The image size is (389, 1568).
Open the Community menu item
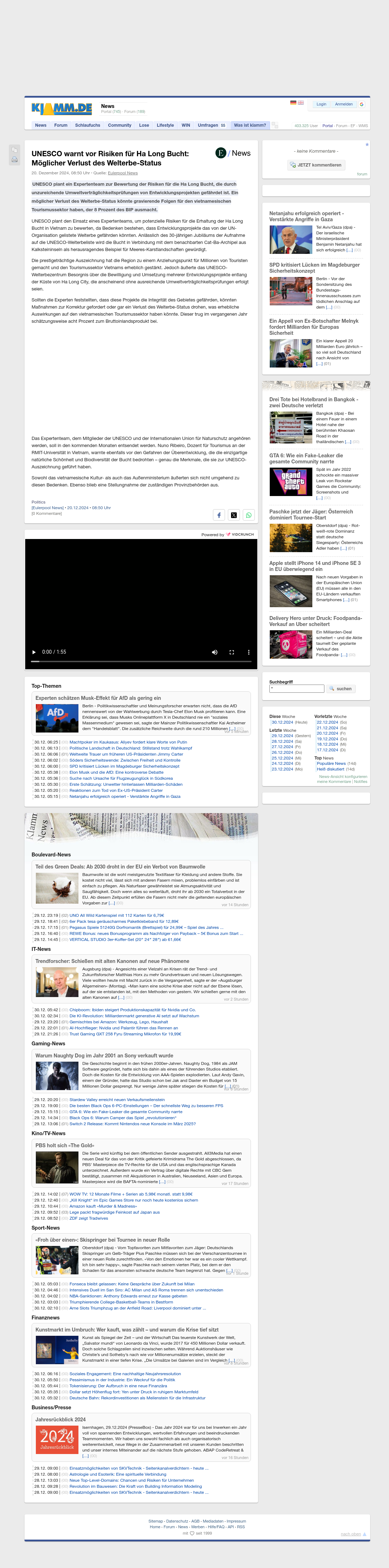120,125
